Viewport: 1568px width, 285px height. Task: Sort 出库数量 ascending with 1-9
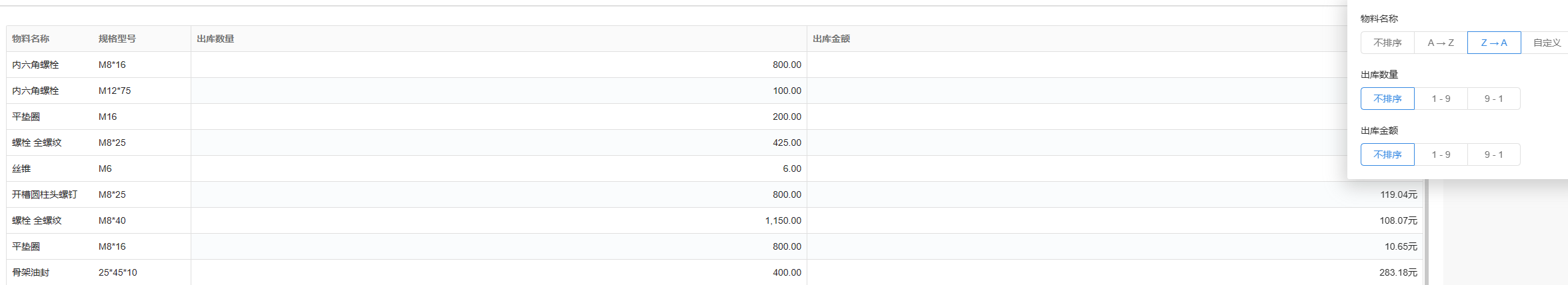1441,99
